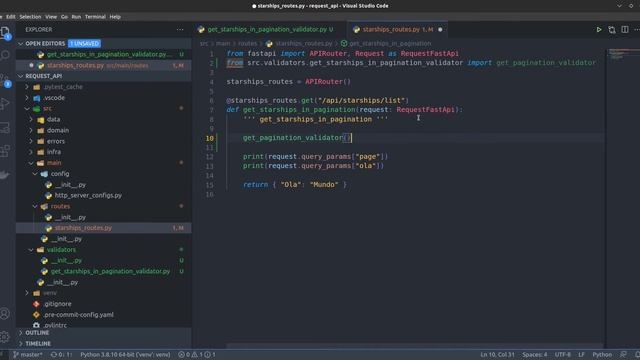Click get_starships_in_pagination breadcrumb symbol
Screen dimensions: 640x360
pos(390,43)
